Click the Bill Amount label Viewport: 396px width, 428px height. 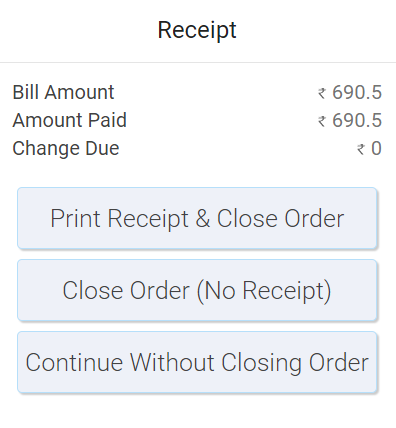pos(63,92)
